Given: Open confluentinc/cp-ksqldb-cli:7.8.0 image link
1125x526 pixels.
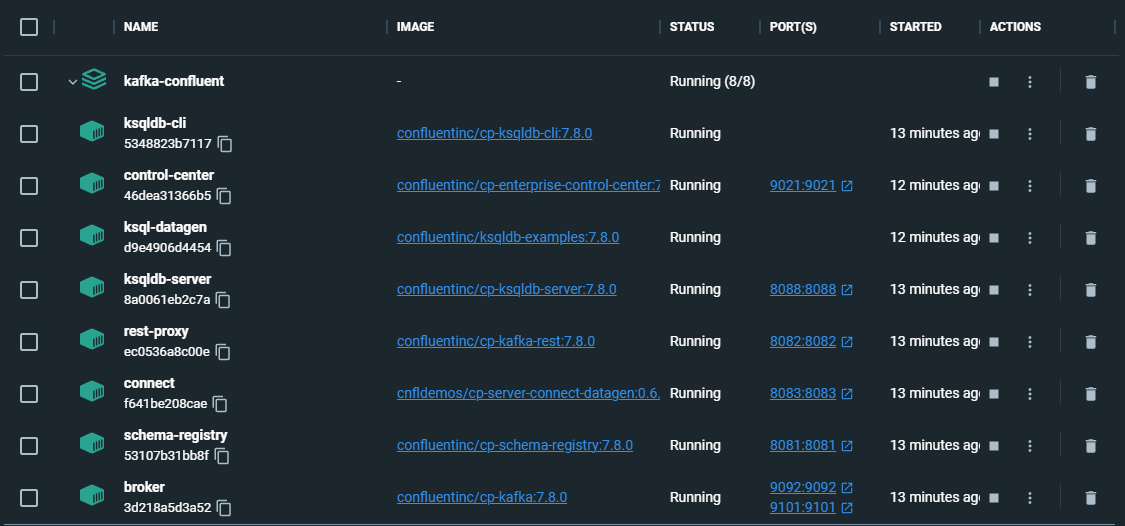Looking at the screenshot, I should click(494, 133).
